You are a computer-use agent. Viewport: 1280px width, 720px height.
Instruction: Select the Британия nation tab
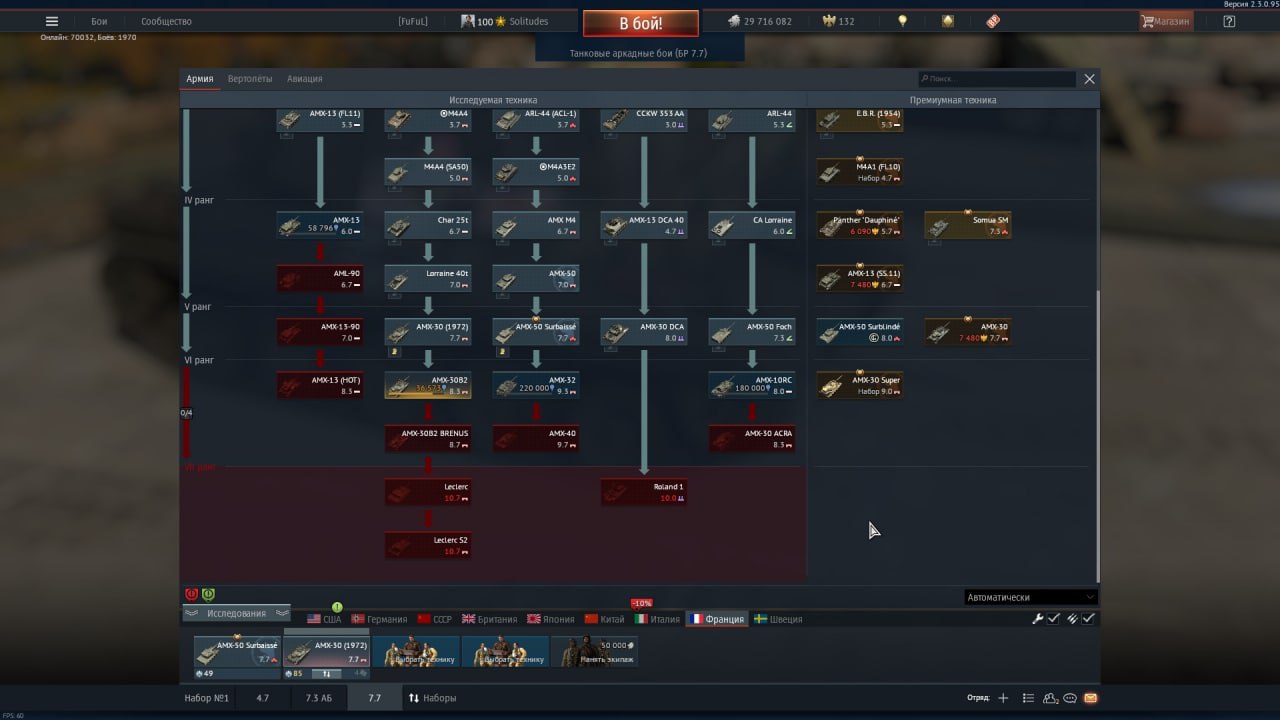490,619
